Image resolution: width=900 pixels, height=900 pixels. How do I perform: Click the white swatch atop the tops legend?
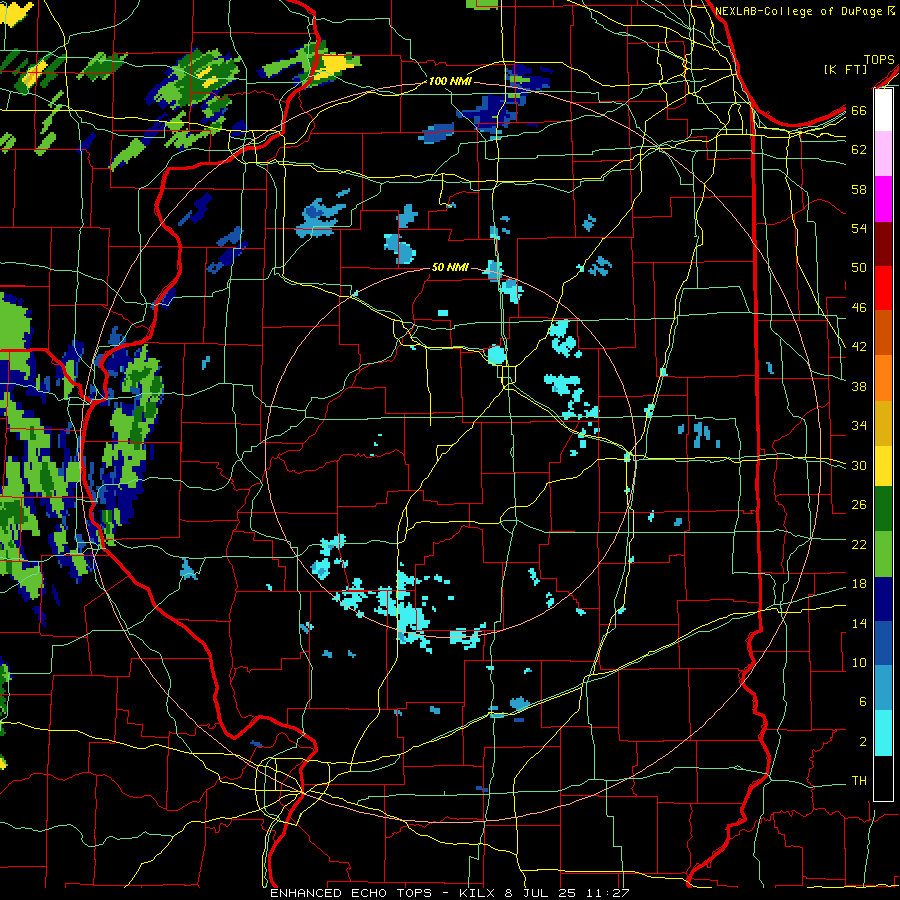coord(883,110)
